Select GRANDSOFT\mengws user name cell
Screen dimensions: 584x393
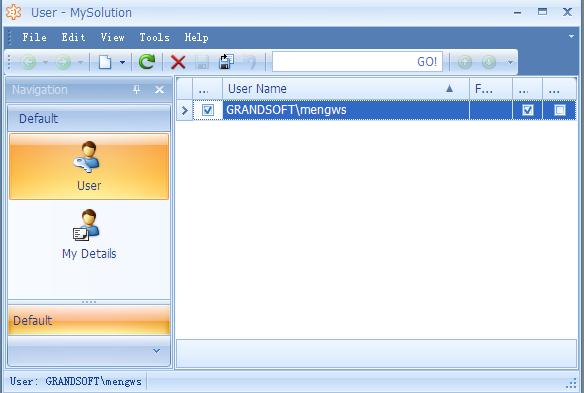(346, 110)
